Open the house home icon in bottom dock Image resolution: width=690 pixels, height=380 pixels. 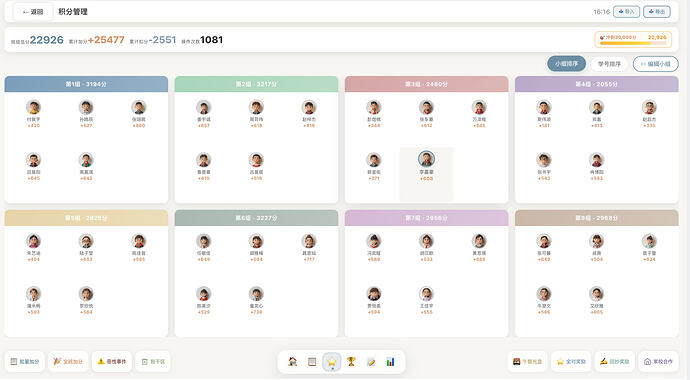(293, 362)
